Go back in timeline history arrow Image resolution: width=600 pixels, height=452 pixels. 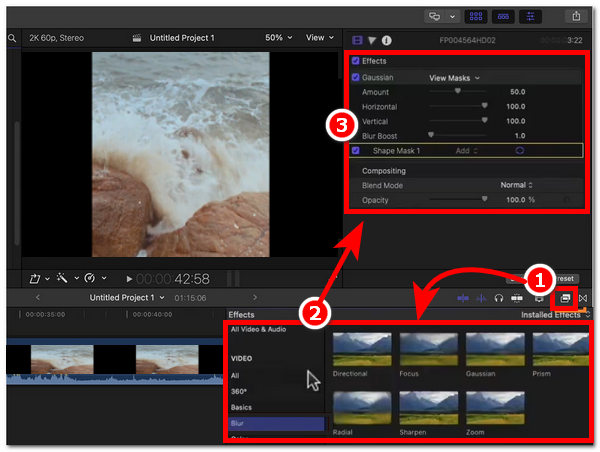pos(38,297)
